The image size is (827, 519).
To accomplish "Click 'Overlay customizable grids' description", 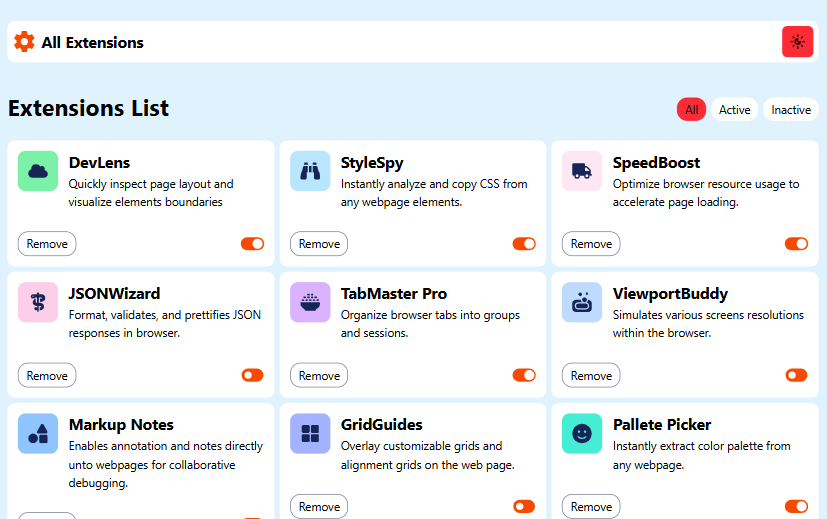I will 427,455.
